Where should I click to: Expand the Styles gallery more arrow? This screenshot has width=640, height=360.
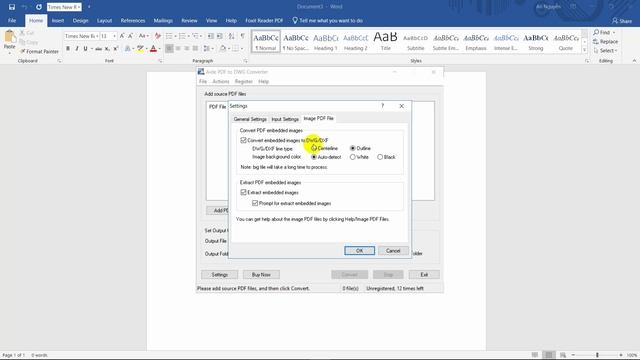pos(584,50)
